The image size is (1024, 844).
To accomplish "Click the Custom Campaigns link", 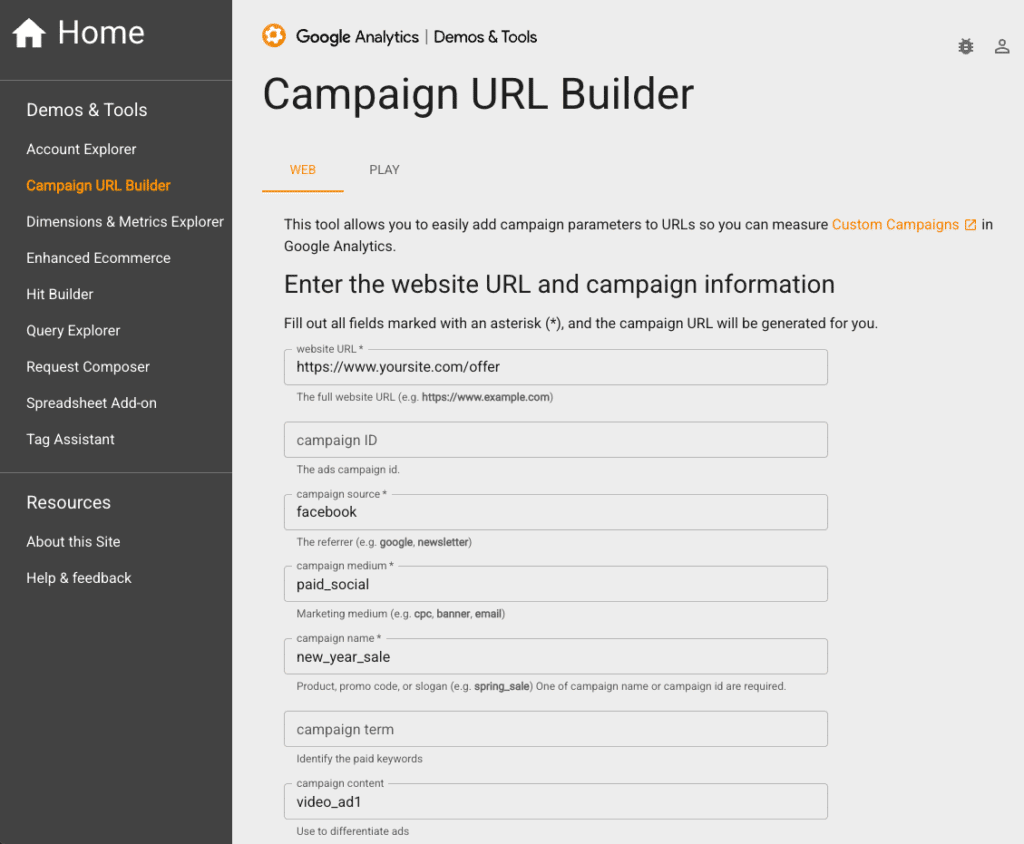I will (897, 224).
